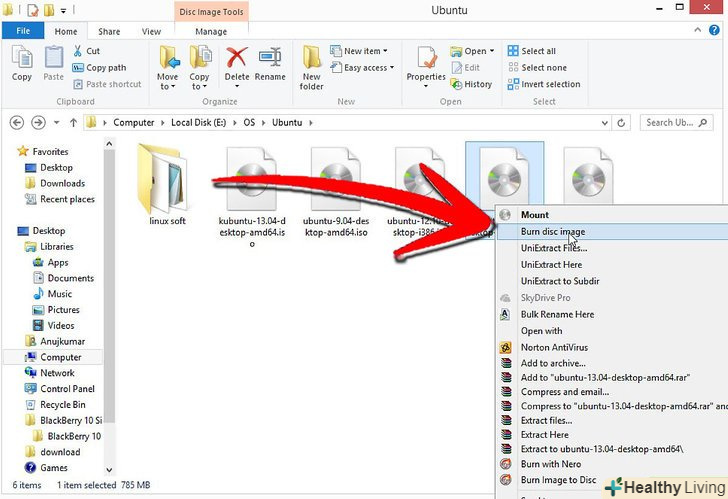728x499 pixels.
Task: Choose UniExtract to Subdir
Action: [x=612, y=281]
